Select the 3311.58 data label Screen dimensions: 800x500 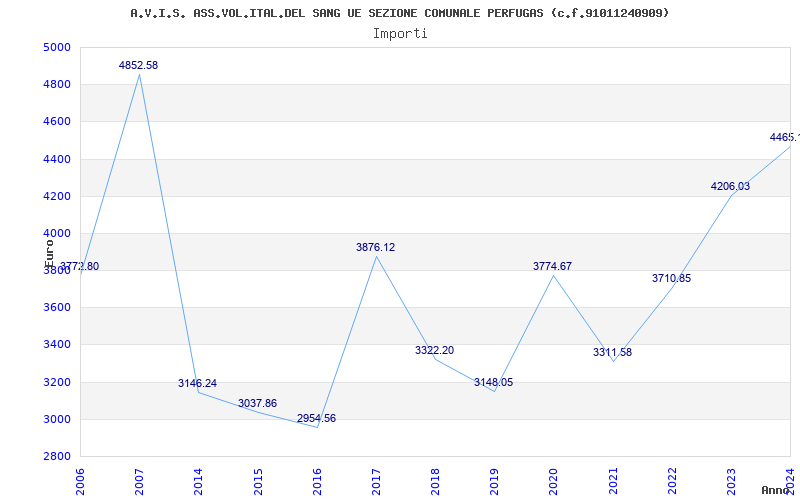[612, 353]
